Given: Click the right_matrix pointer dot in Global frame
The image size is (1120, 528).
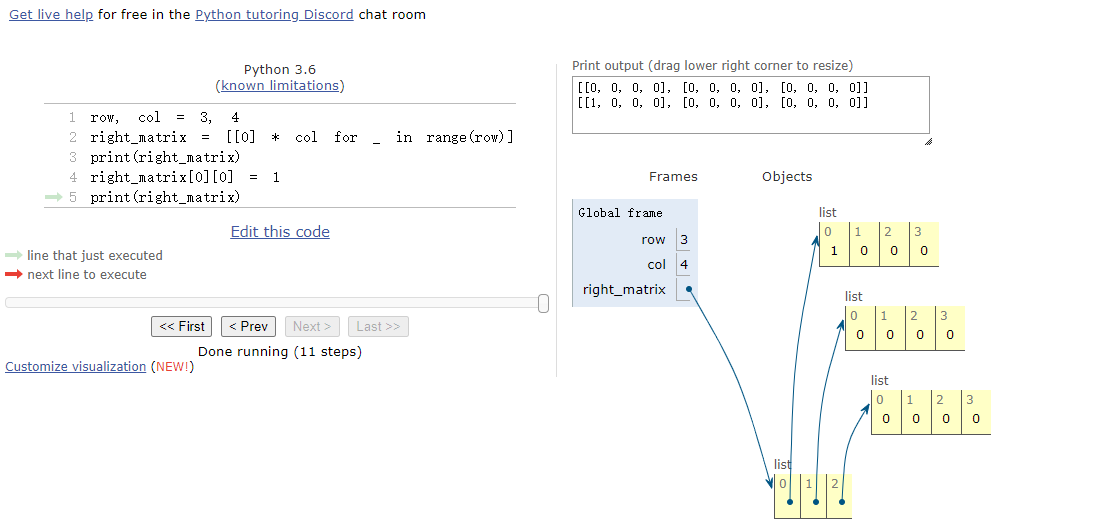Looking at the screenshot, I should [689, 290].
